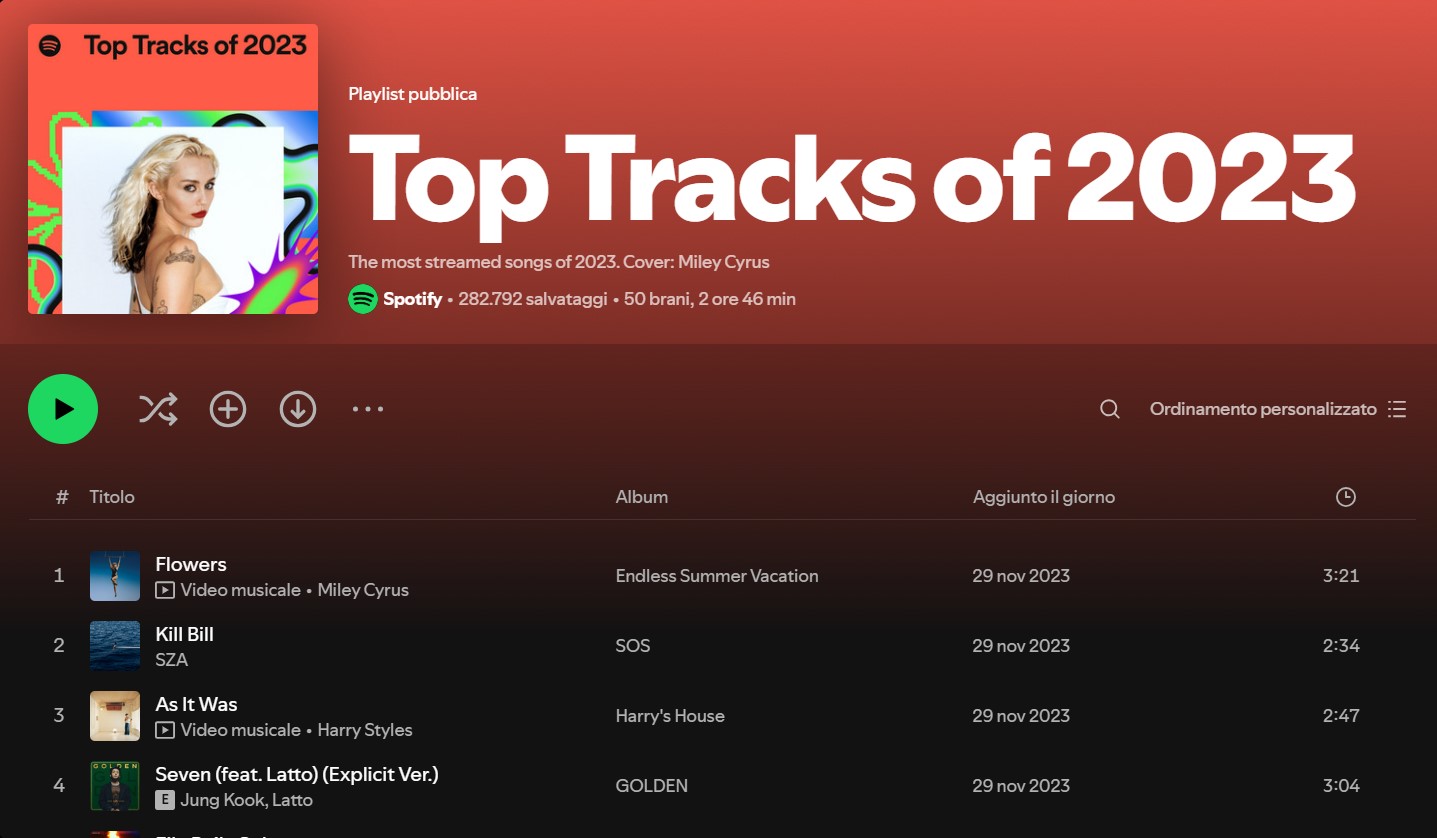The image size is (1437, 838).
Task: Click the As It Was album artwork thumbnail
Action: tap(115, 716)
